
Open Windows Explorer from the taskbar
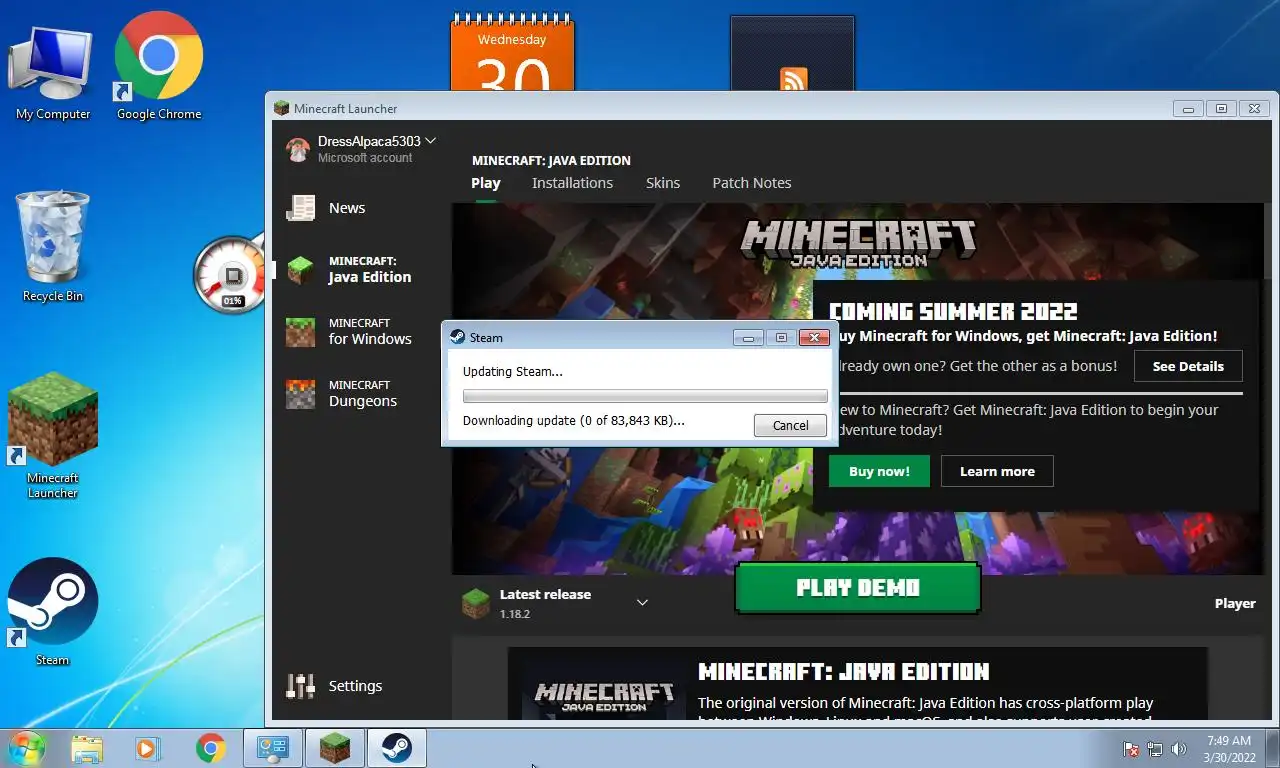tap(87, 749)
